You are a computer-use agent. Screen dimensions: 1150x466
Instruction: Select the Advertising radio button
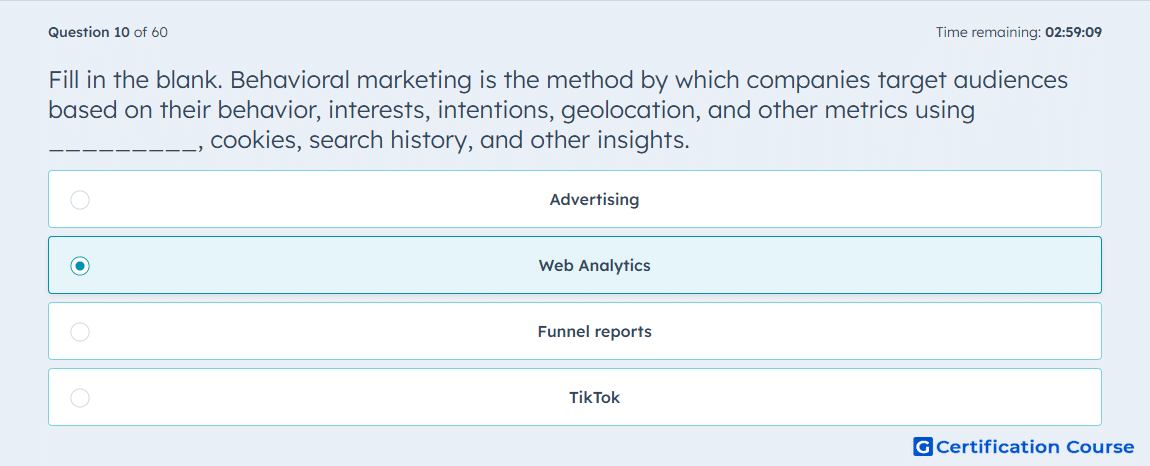[x=80, y=200]
